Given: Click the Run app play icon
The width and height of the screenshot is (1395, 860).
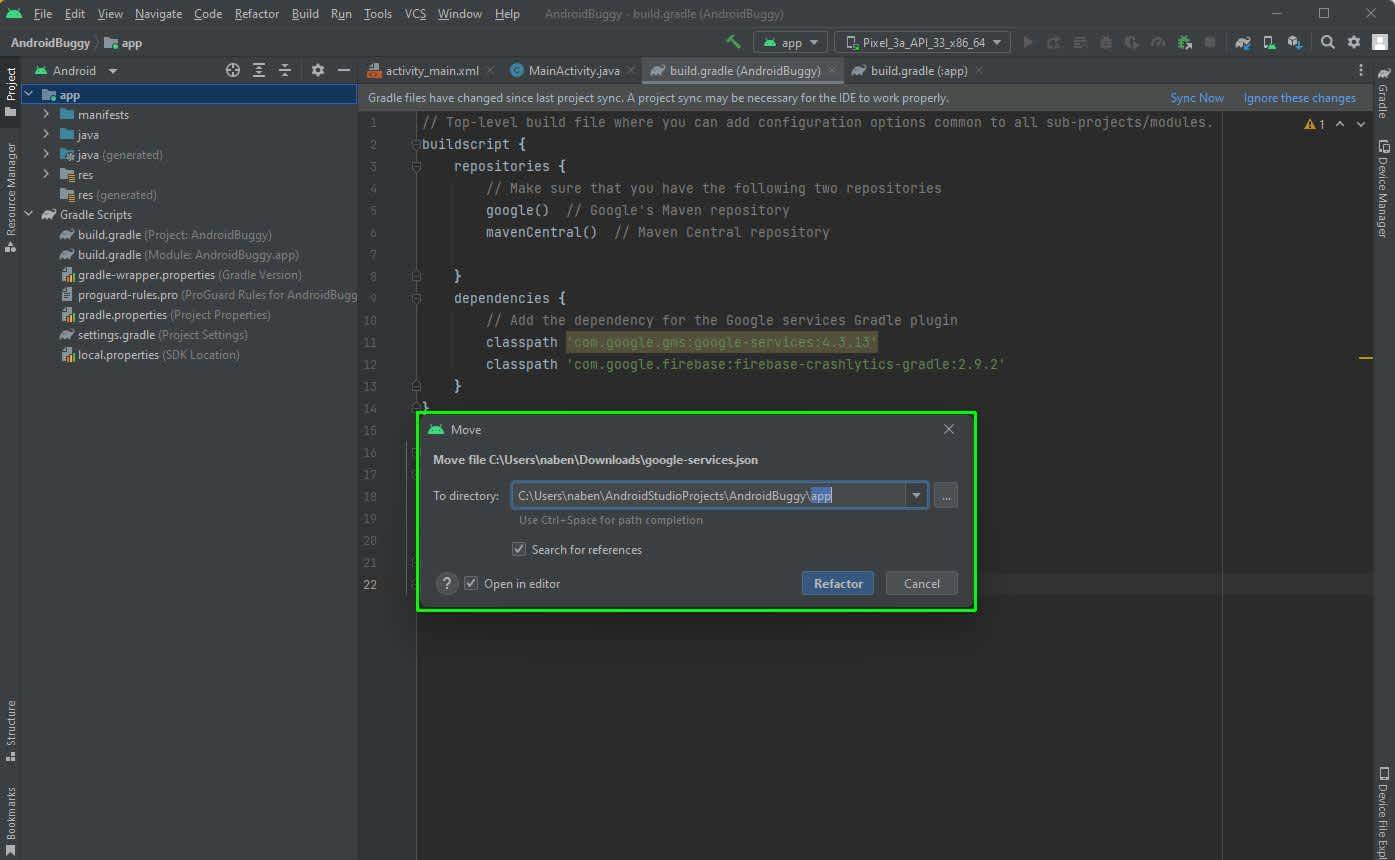Looking at the screenshot, I should (1028, 42).
